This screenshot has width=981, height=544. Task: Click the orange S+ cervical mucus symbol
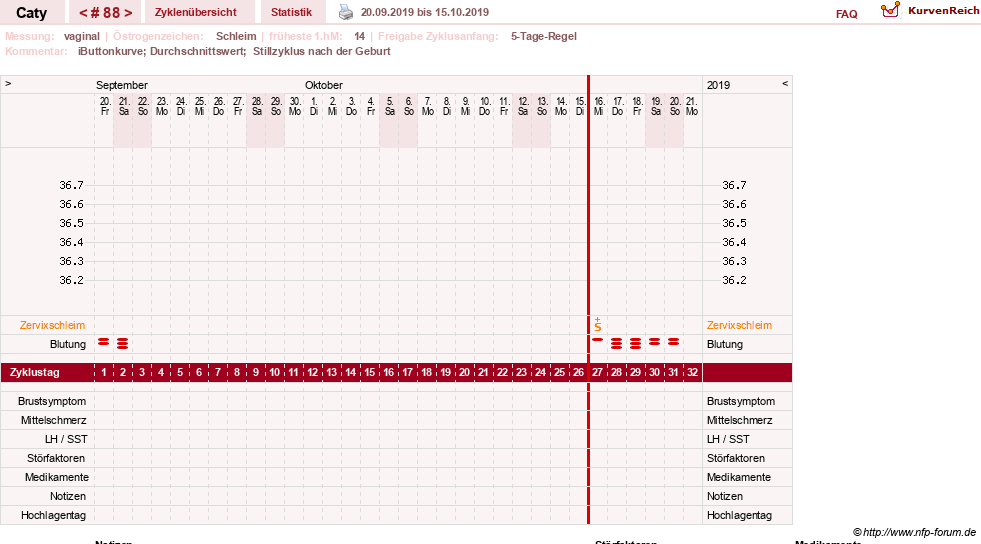click(x=597, y=325)
